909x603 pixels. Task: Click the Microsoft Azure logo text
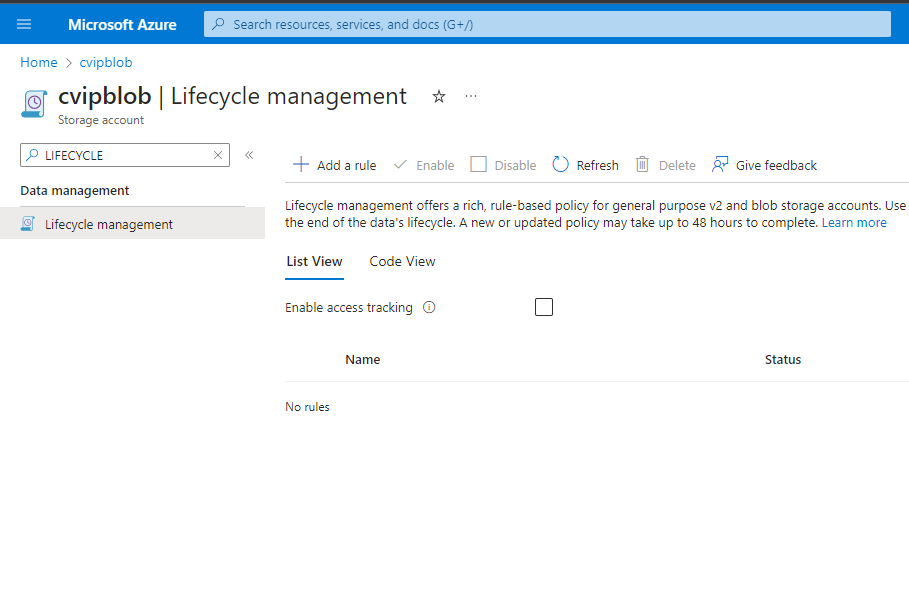122,24
